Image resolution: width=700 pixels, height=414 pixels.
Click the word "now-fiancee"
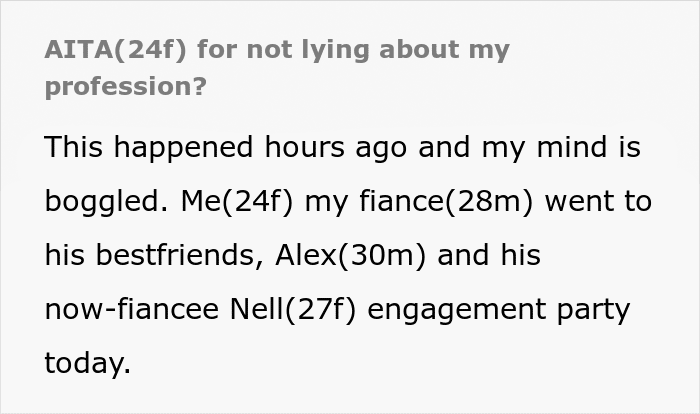[132, 309]
